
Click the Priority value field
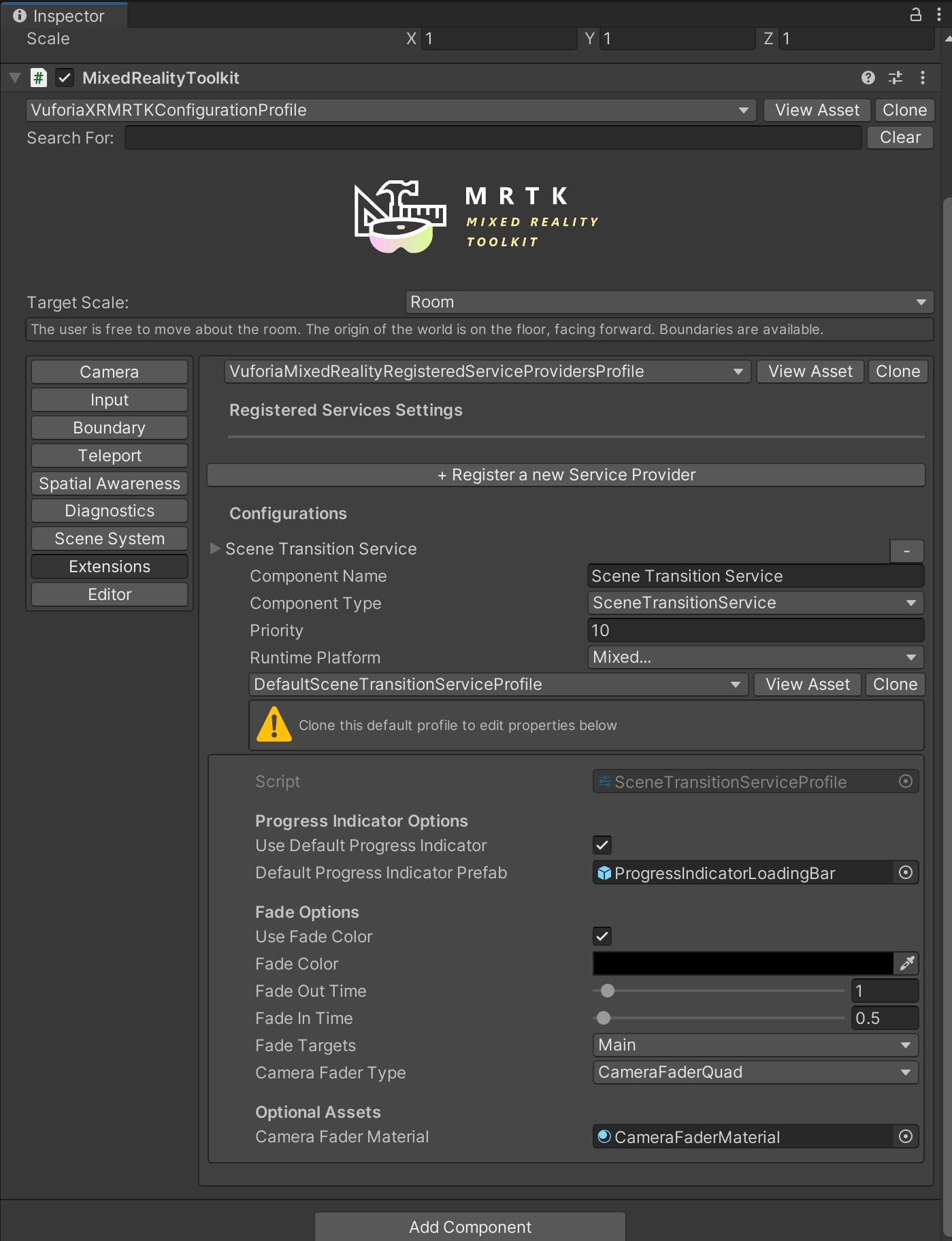755,631
